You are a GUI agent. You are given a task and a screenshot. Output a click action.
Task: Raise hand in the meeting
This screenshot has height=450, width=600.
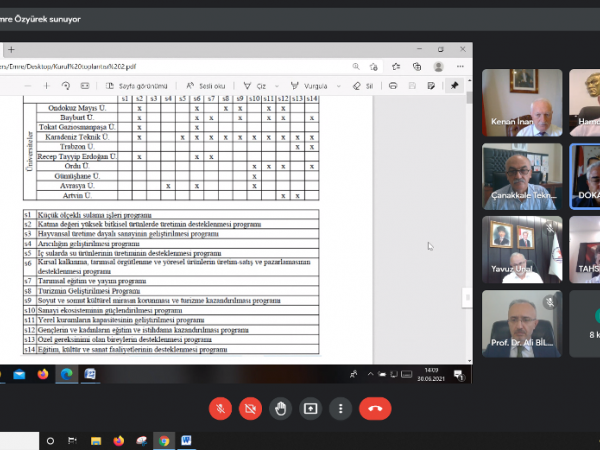pyautogui.click(x=280, y=409)
